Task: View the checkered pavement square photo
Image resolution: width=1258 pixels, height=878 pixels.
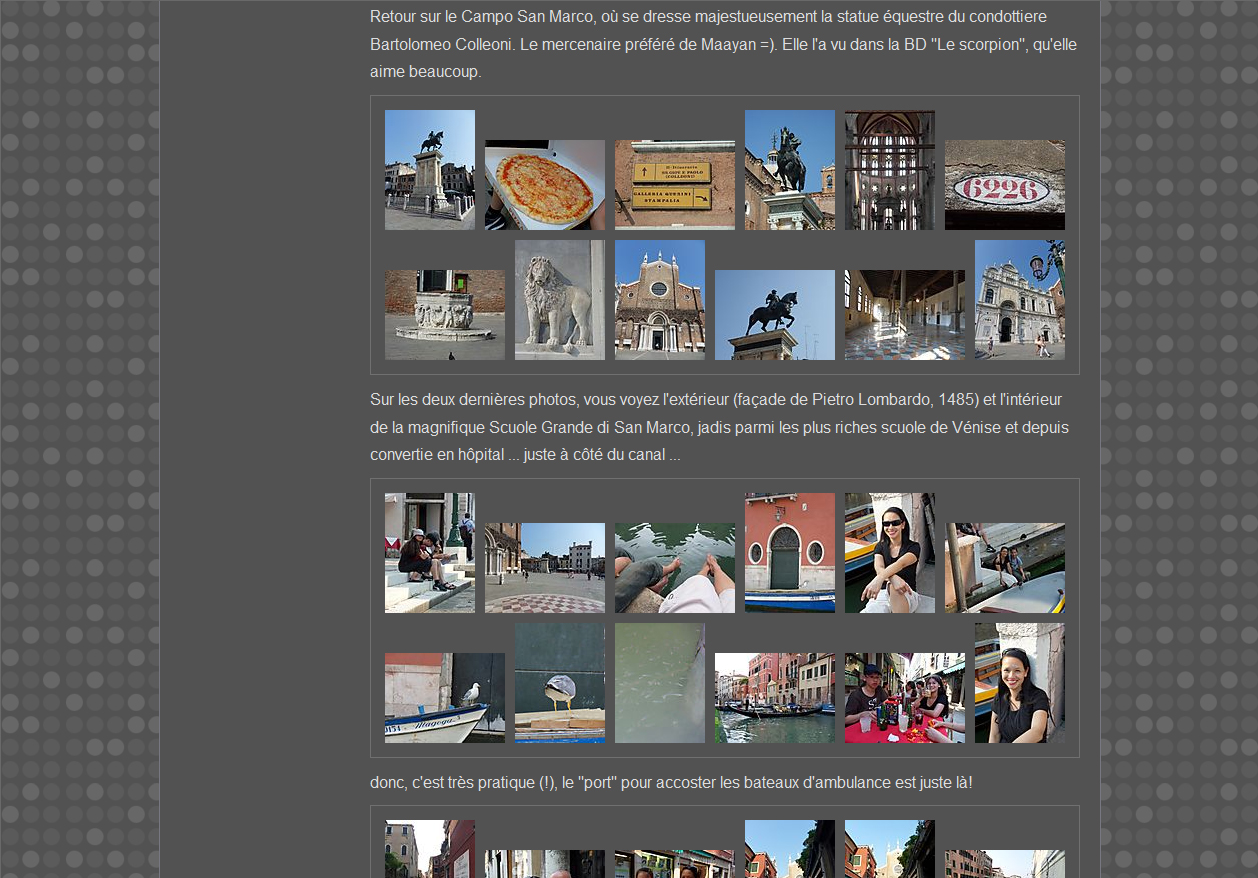Action: (544, 568)
